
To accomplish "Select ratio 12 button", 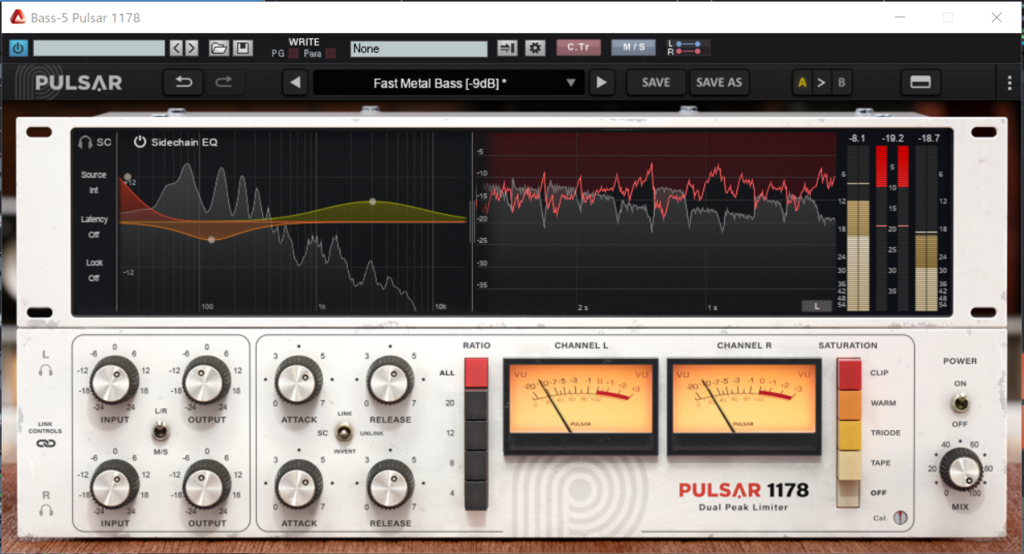I will tap(476, 434).
